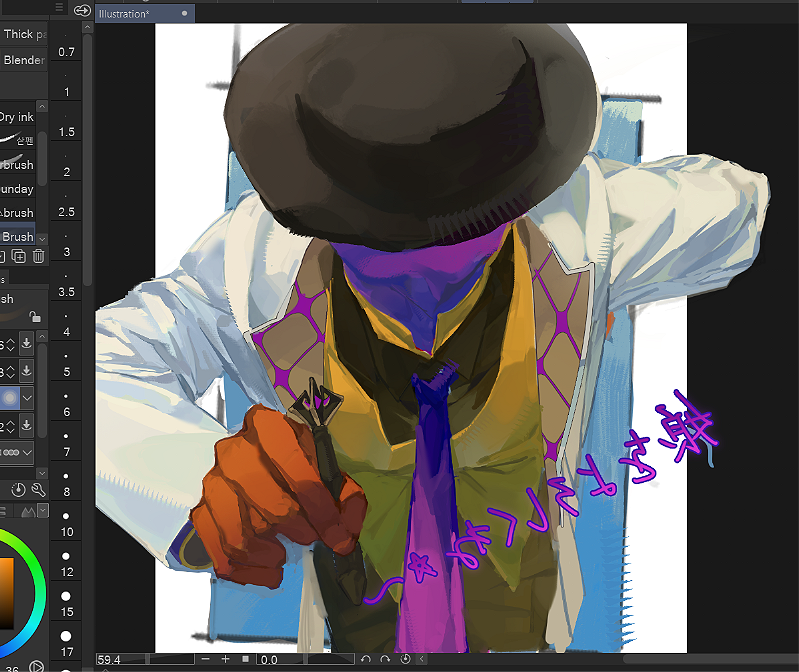Adjust the canvas rotation slider 0.0
The width and height of the screenshot is (799, 672).
click(305, 660)
